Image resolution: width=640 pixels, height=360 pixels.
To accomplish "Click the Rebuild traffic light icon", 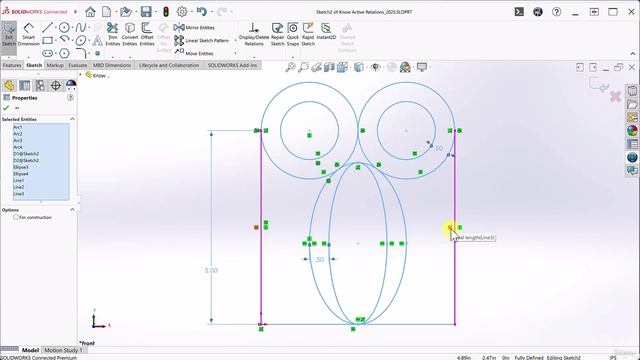I will 166,12.
